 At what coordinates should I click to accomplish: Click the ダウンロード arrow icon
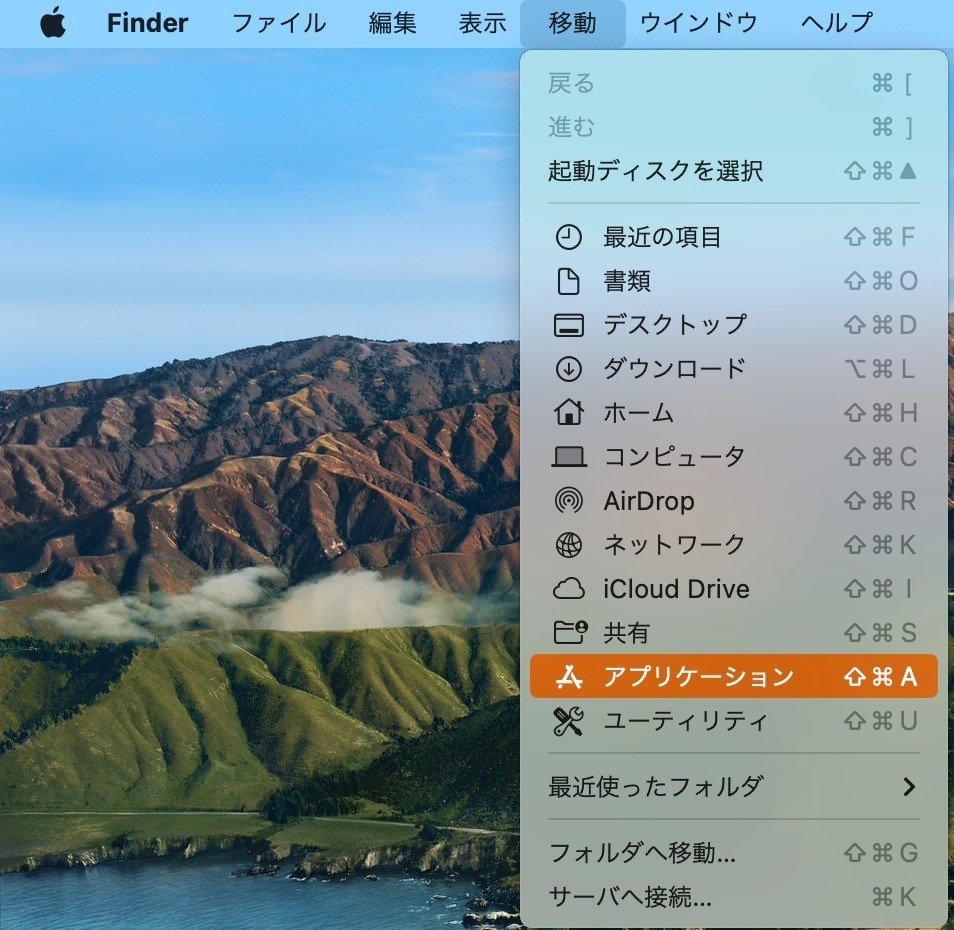click(568, 369)
